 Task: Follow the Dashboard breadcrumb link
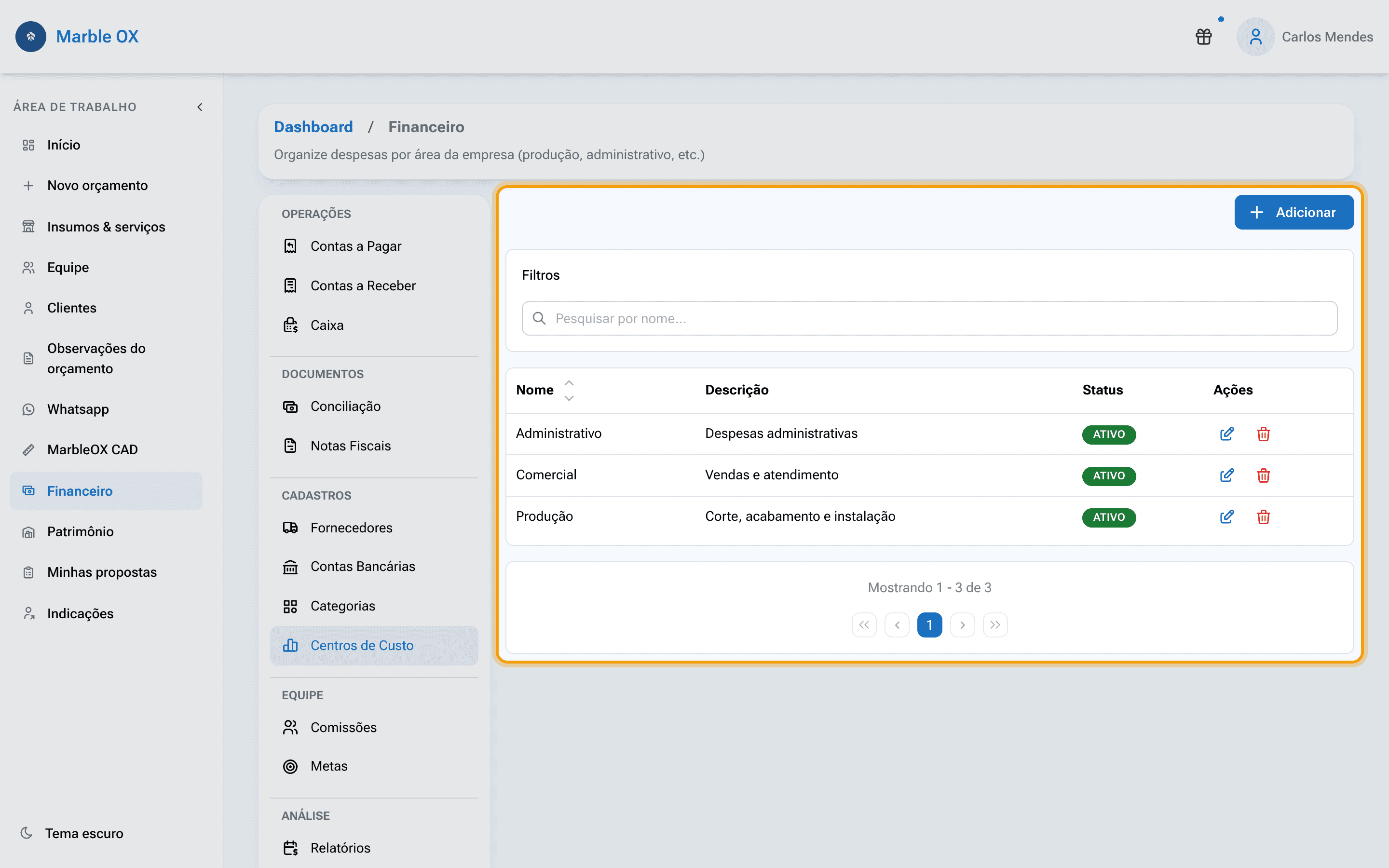point(313,127)
